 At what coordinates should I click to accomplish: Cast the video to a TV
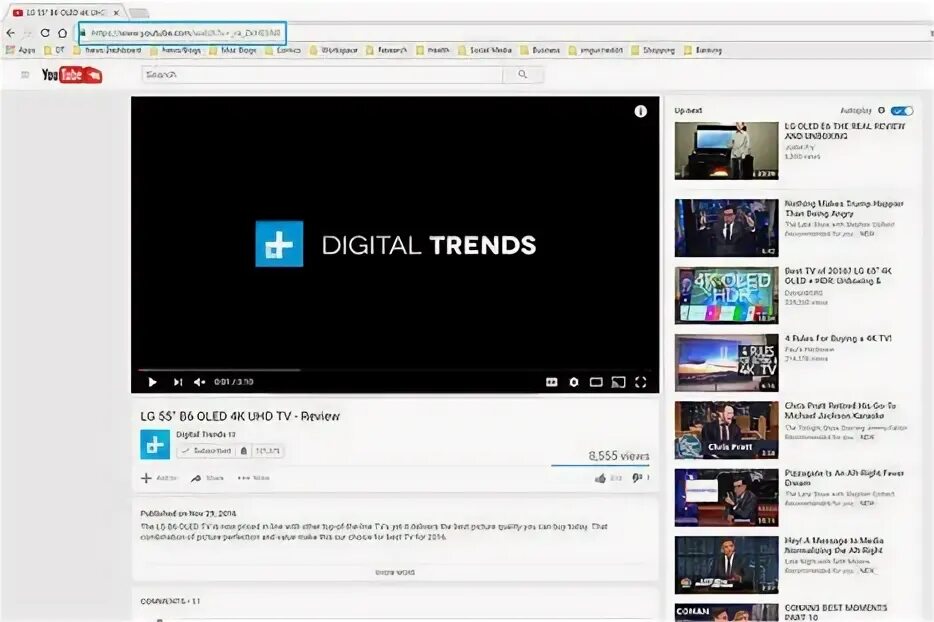[618, 382]
